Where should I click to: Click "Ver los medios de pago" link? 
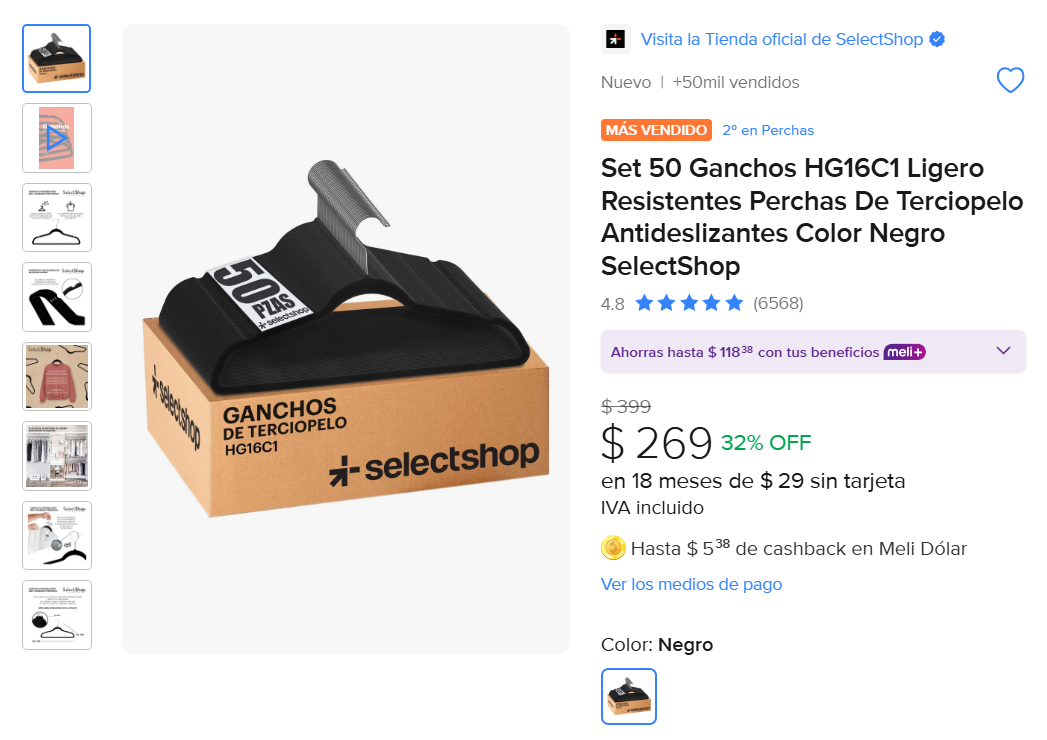[x=691, y=584]
